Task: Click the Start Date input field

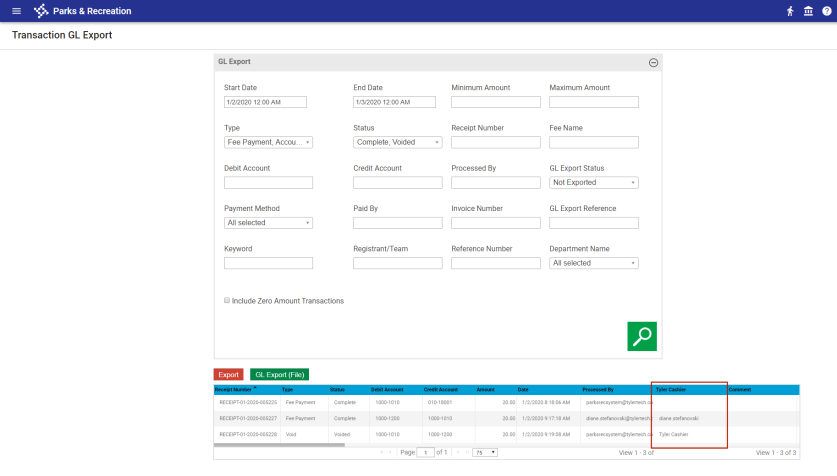Action: click(x=265, y=102)
